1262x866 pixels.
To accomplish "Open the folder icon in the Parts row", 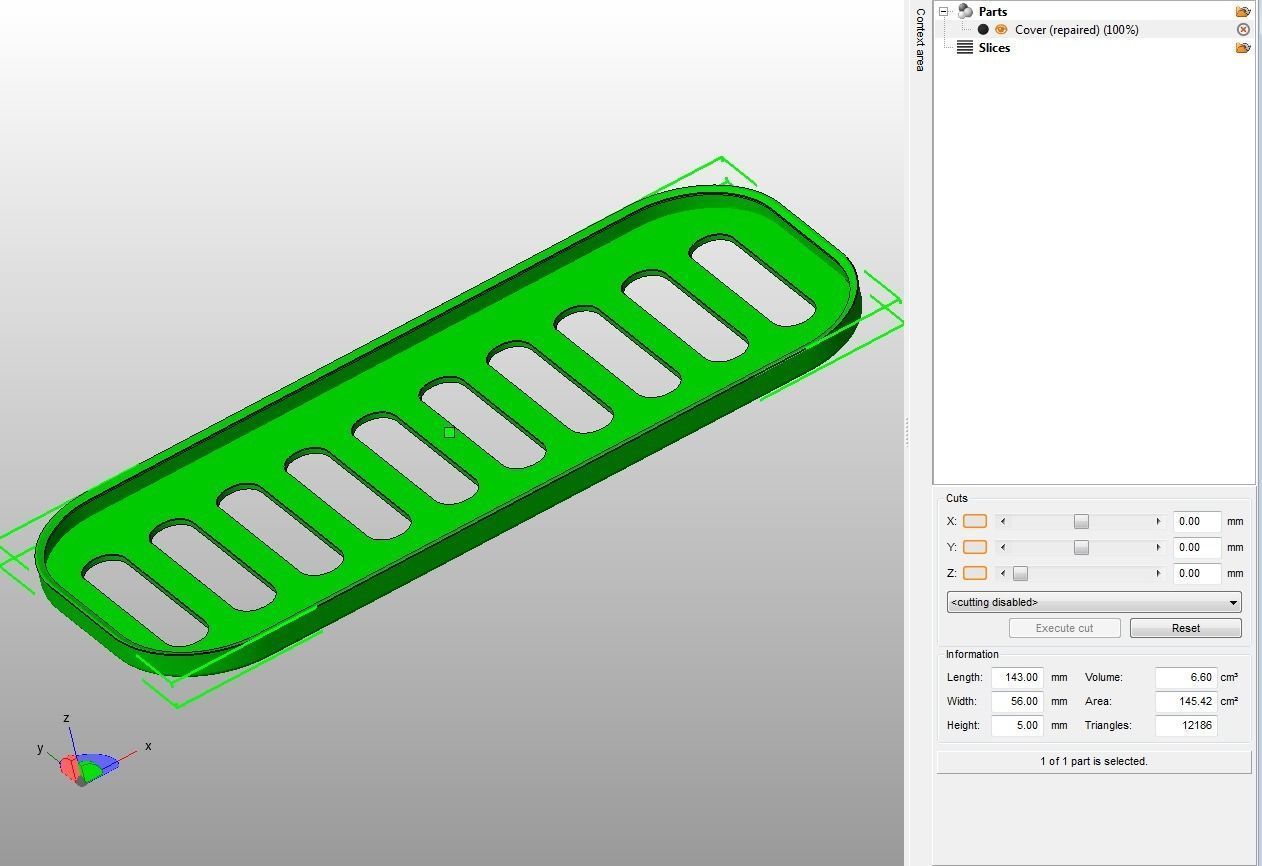I will [1243, 11].
